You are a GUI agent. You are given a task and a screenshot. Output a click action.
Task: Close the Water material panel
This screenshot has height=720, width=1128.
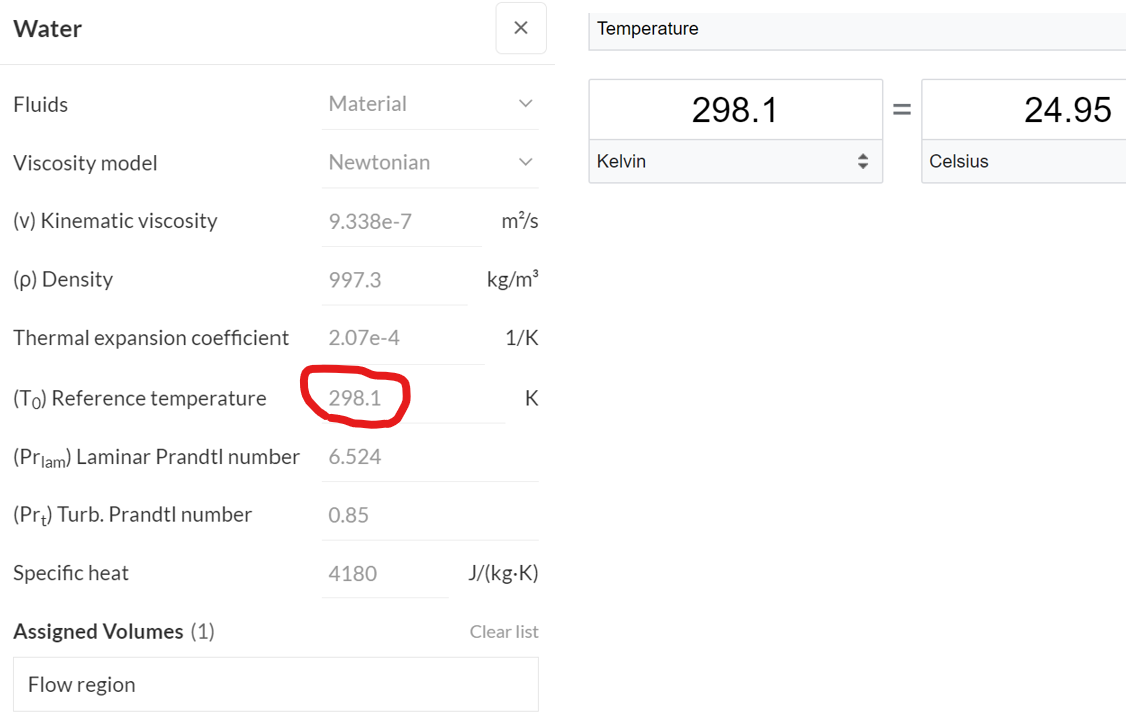pyautogui.click(x=520, y=28)
